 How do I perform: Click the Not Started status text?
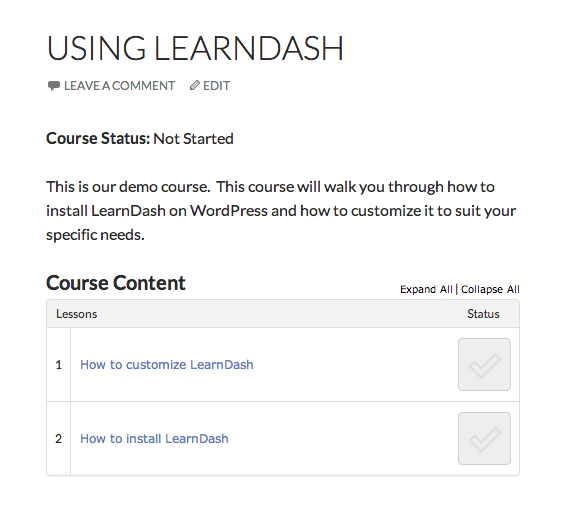[193, 139]
